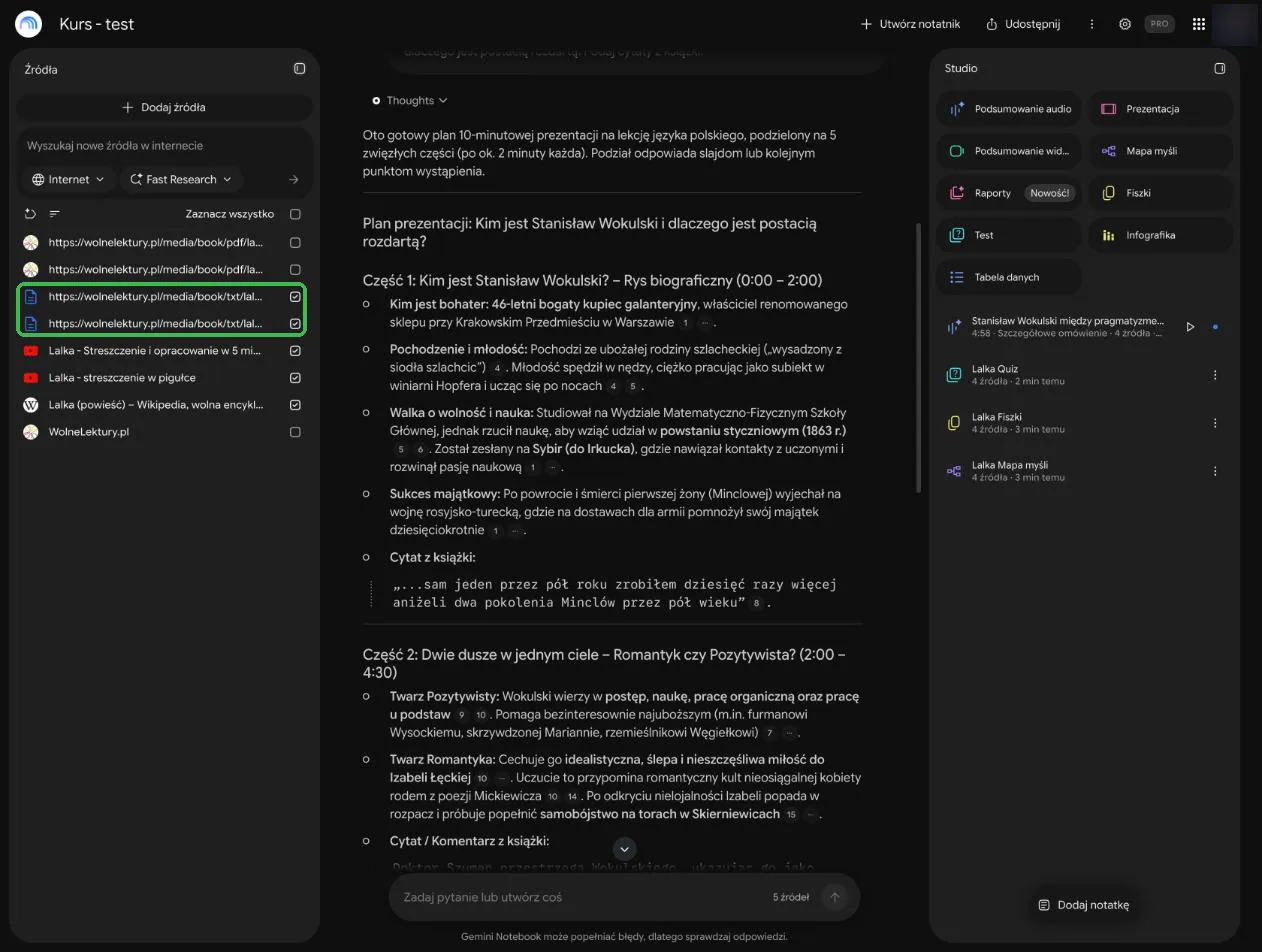
Task: Uncheck the first wolnelektury txt source
Action: click(295, 297)
